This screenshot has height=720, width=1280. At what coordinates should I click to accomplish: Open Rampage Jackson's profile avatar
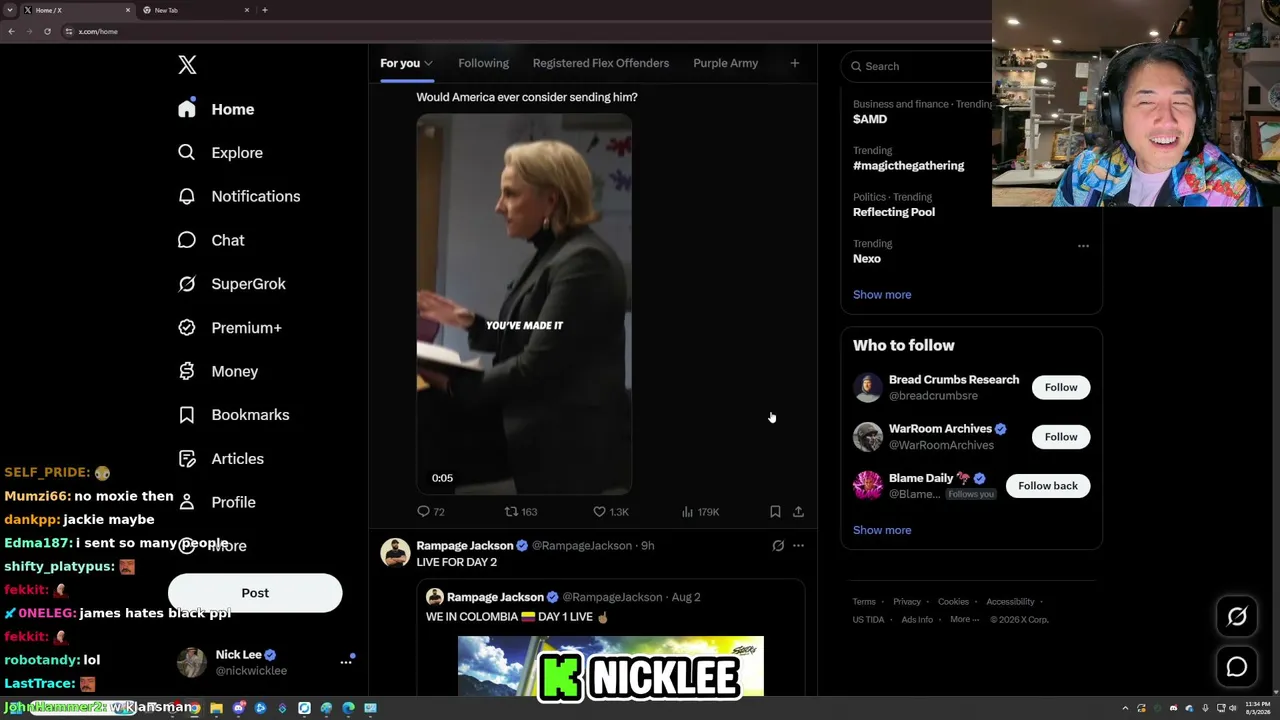[x=395, y=553]
